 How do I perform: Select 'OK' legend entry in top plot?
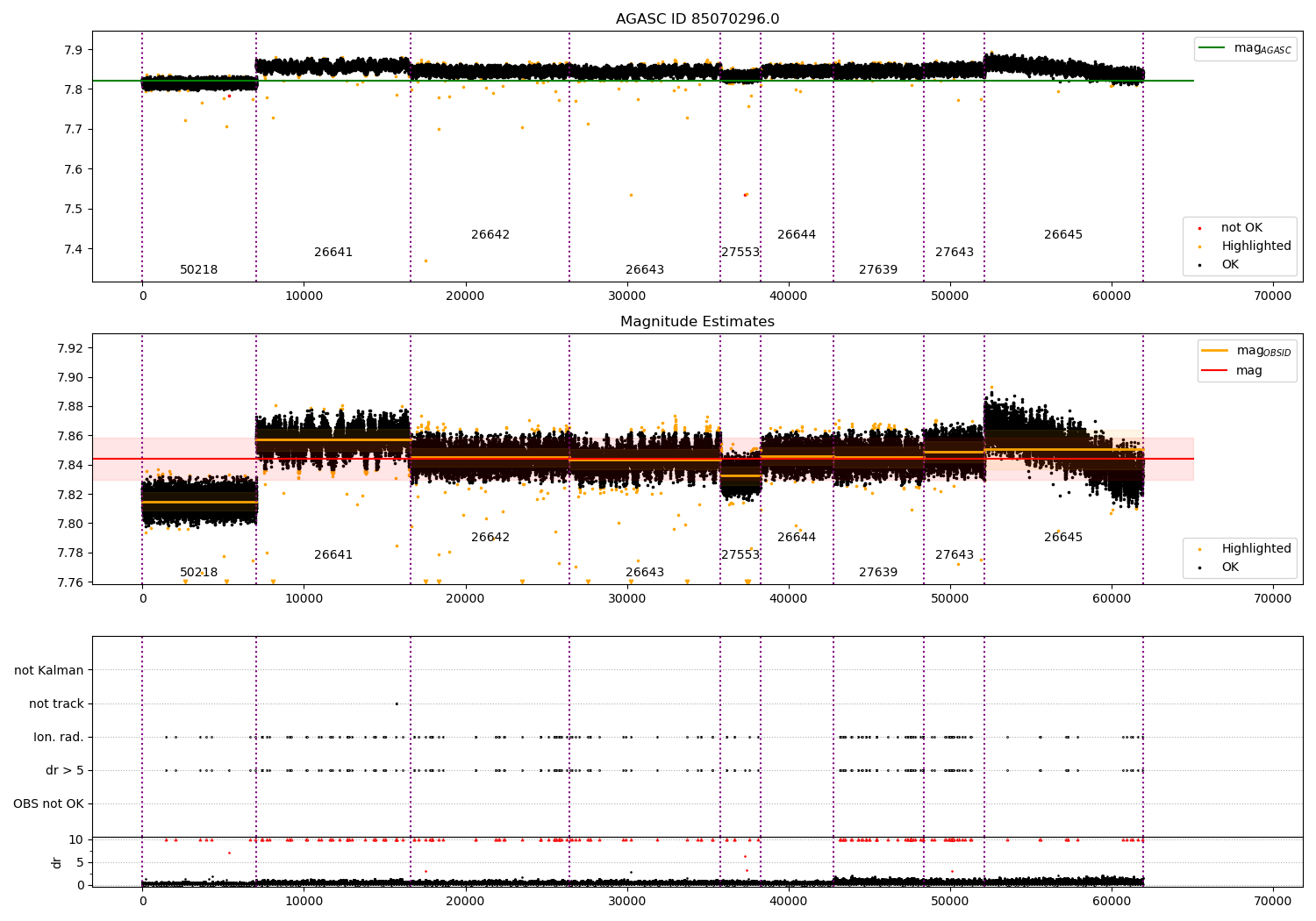[1230, 265]
